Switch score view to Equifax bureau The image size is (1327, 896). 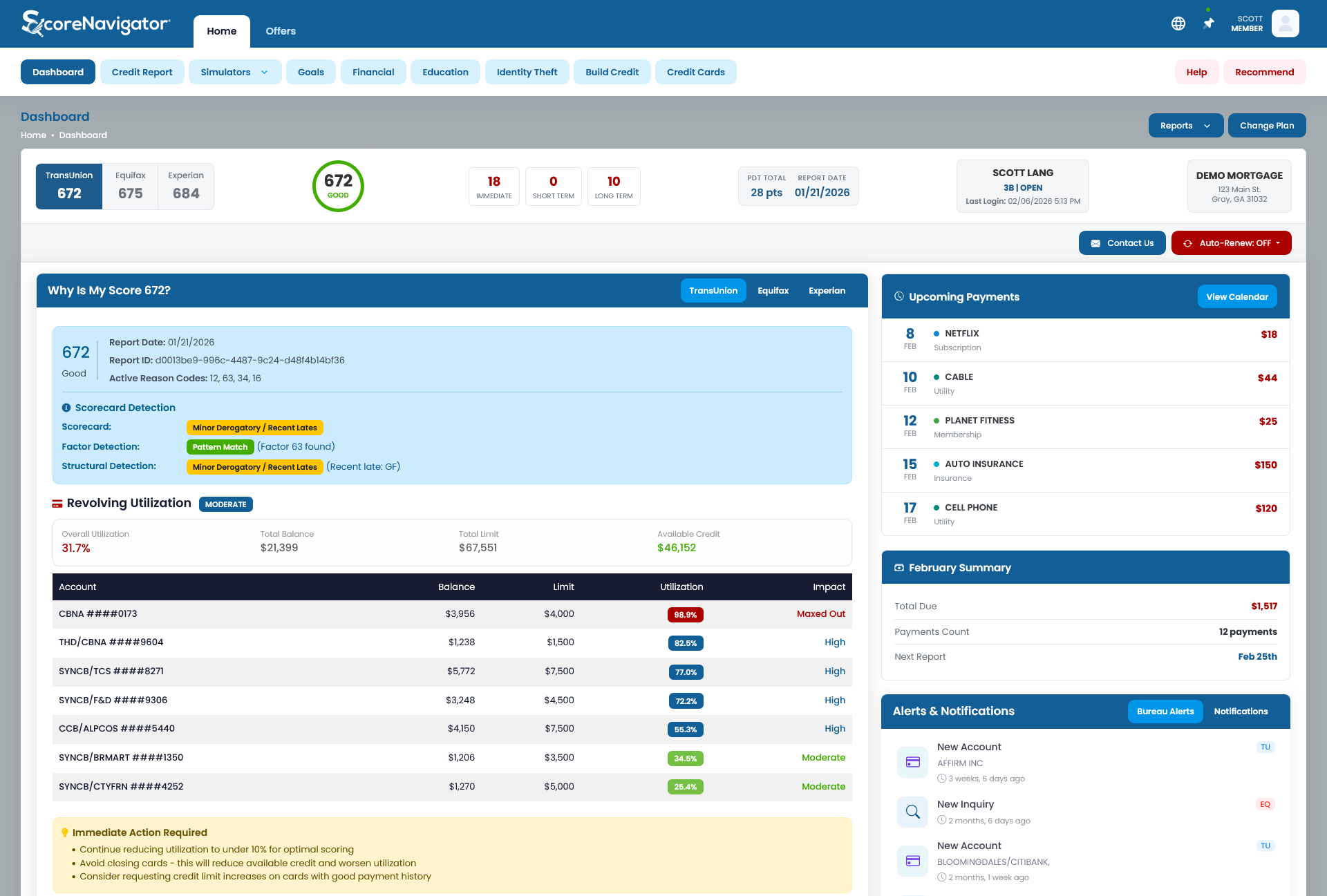tap(773, 290)
